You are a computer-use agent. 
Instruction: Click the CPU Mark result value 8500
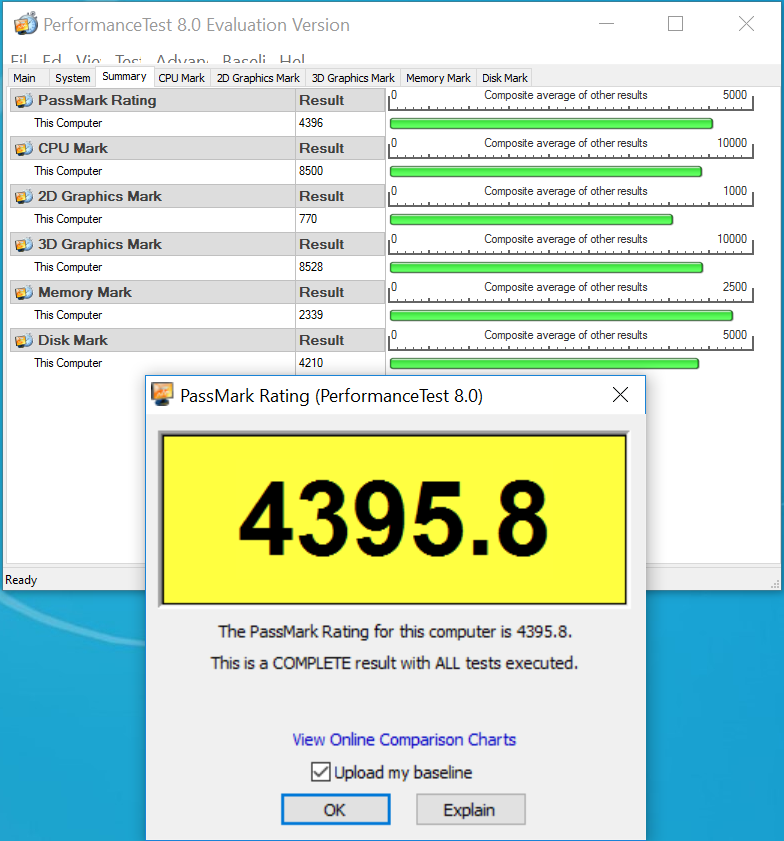point(311,171)
